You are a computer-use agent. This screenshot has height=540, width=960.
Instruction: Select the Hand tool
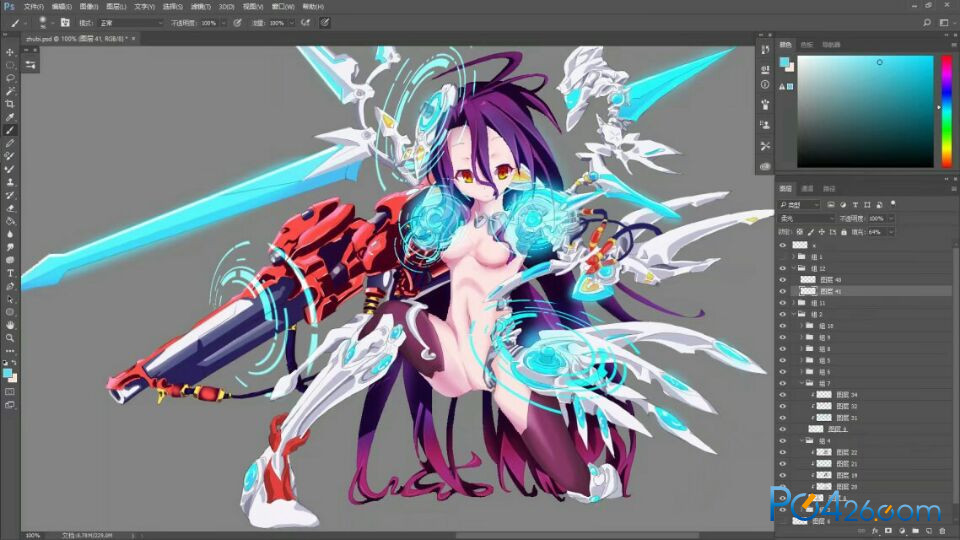coord(10,325)
